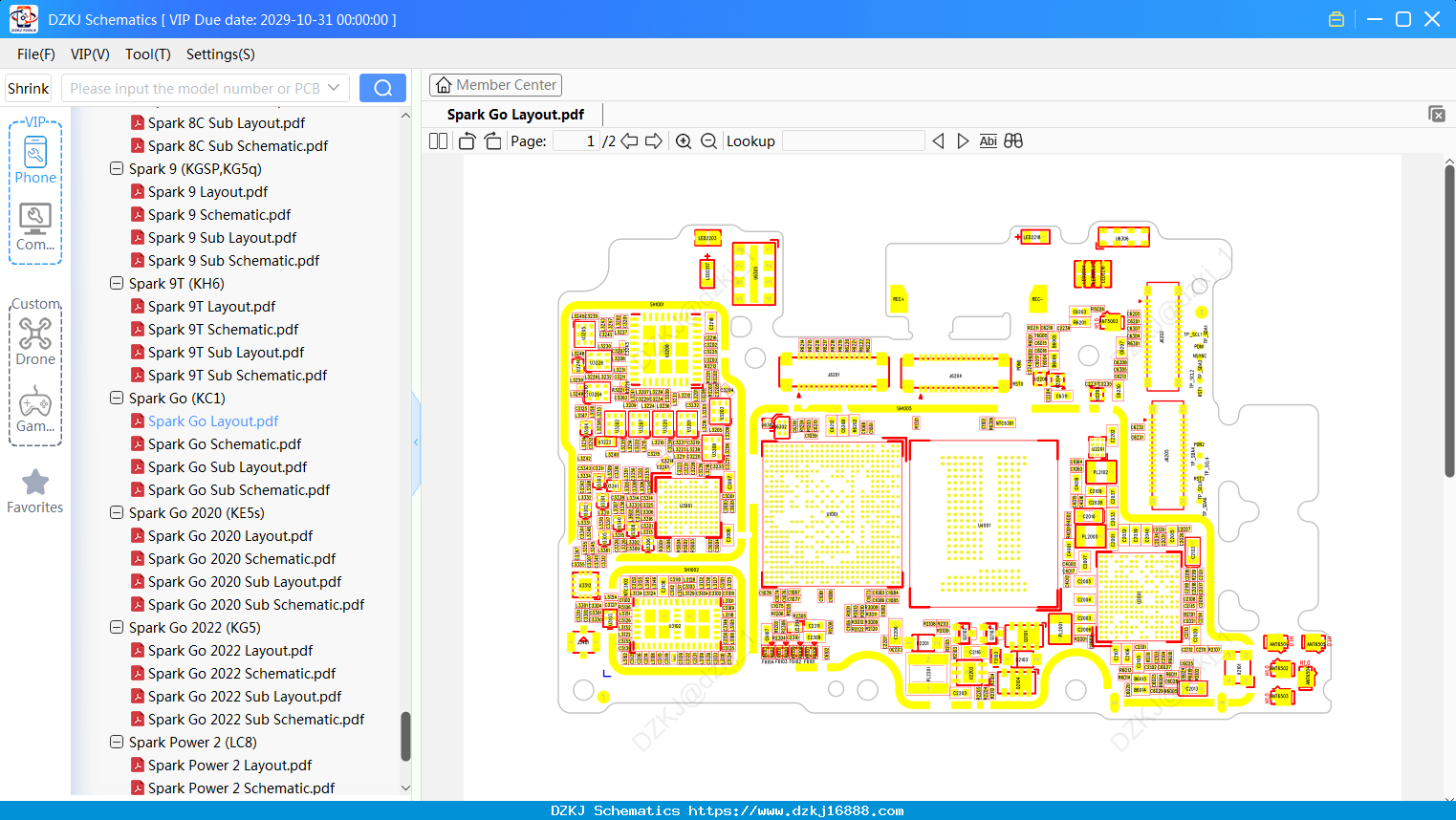The width and height of the screenshot is (1456, 820).
Task: Open Spark Go 2020 Layout.pdf
Action: click(x=230, y=535)
